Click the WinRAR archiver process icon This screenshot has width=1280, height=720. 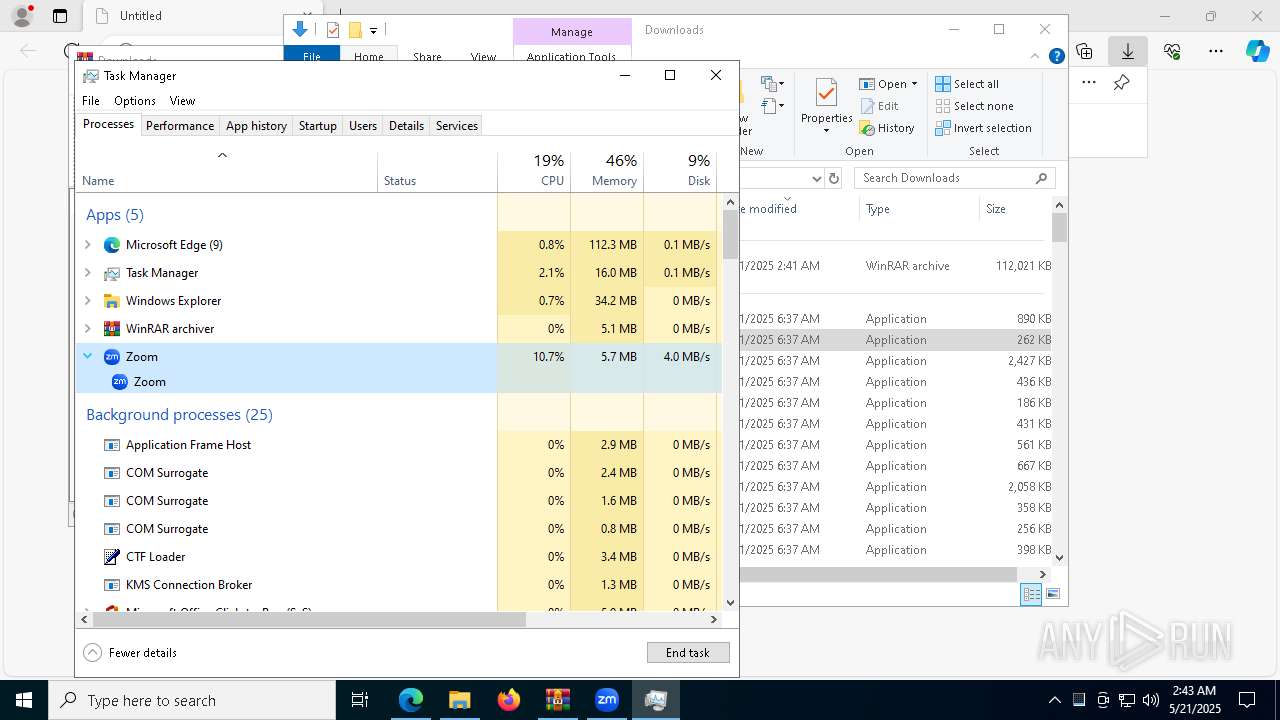click(112, 329)
